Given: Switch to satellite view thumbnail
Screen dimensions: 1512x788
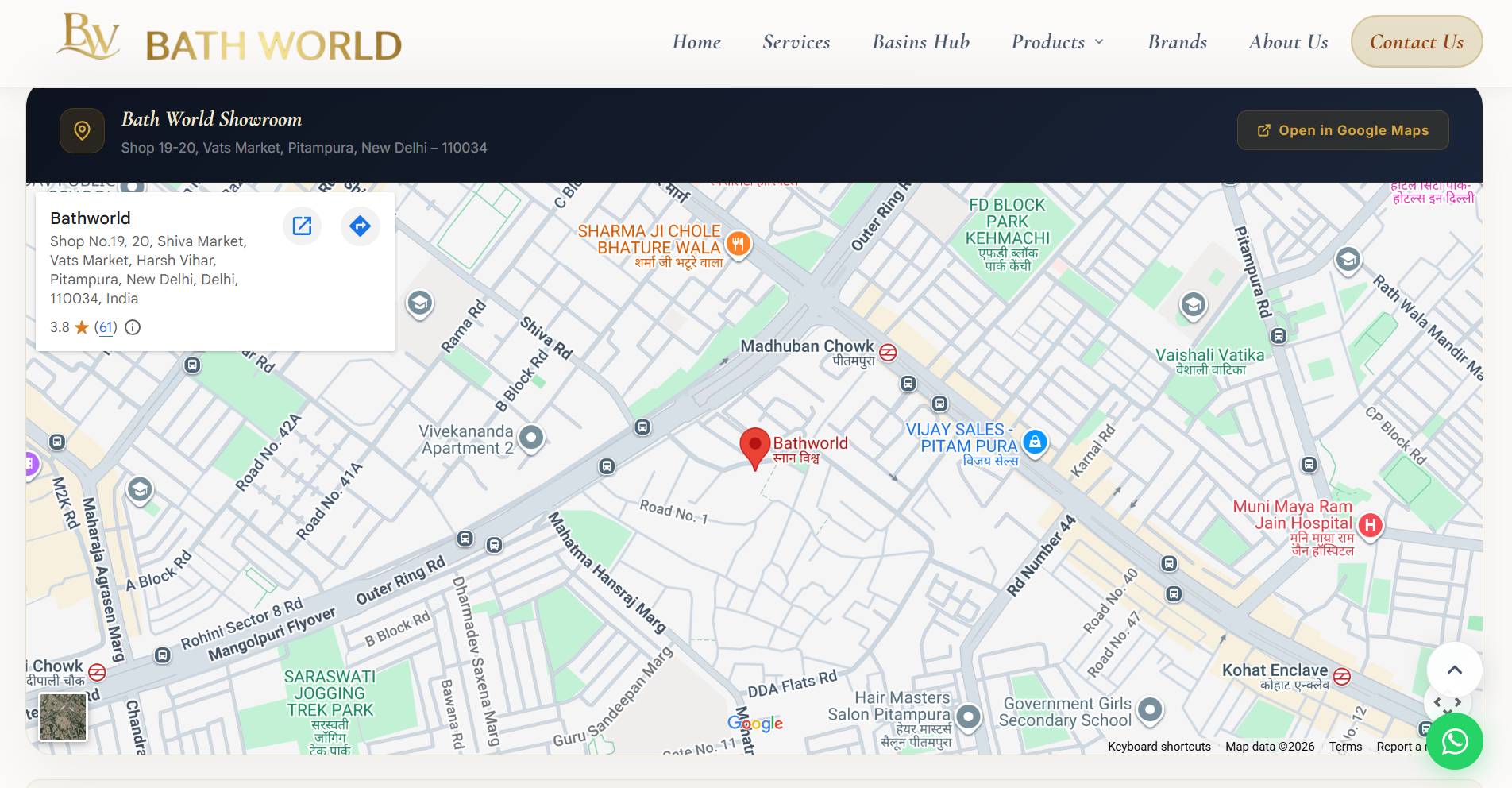Looking at the screenshot, I should 64,717.
